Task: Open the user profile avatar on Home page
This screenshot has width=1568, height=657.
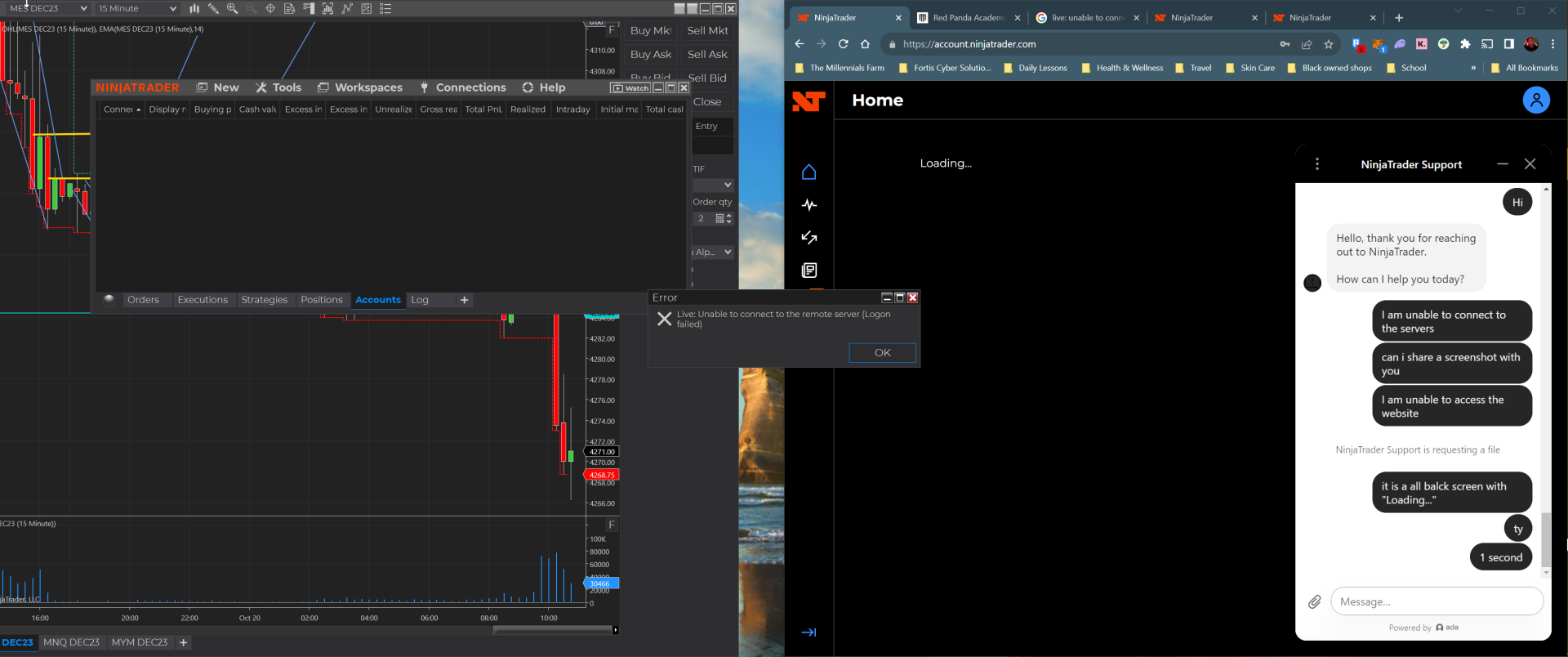Action: pyautogui.click(x=1536, y=100)
